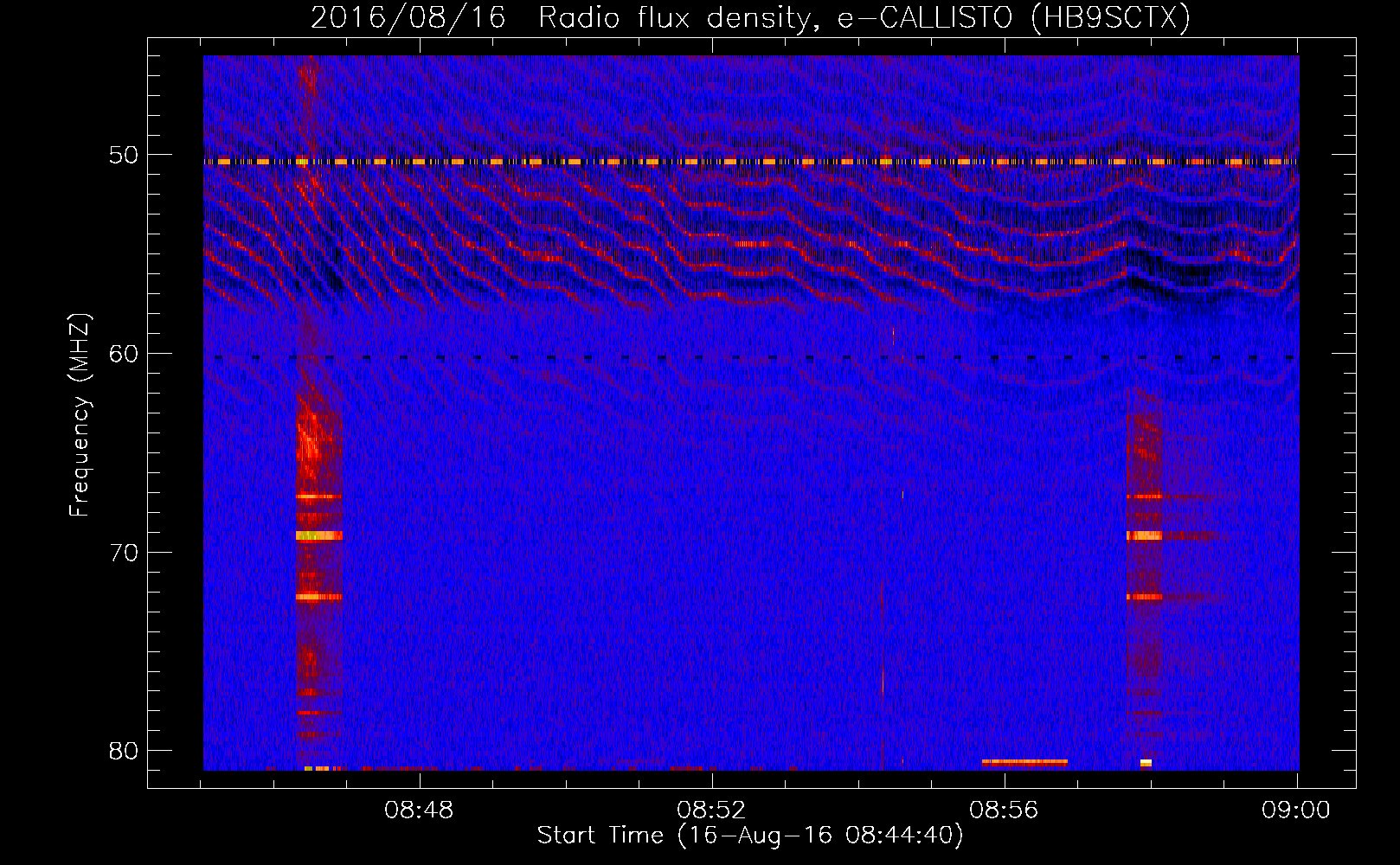Image resolution: width=1400 pixels, height=865 pixels.
Task: Click the '70' frequency tick label
Action: pos(124,553)
